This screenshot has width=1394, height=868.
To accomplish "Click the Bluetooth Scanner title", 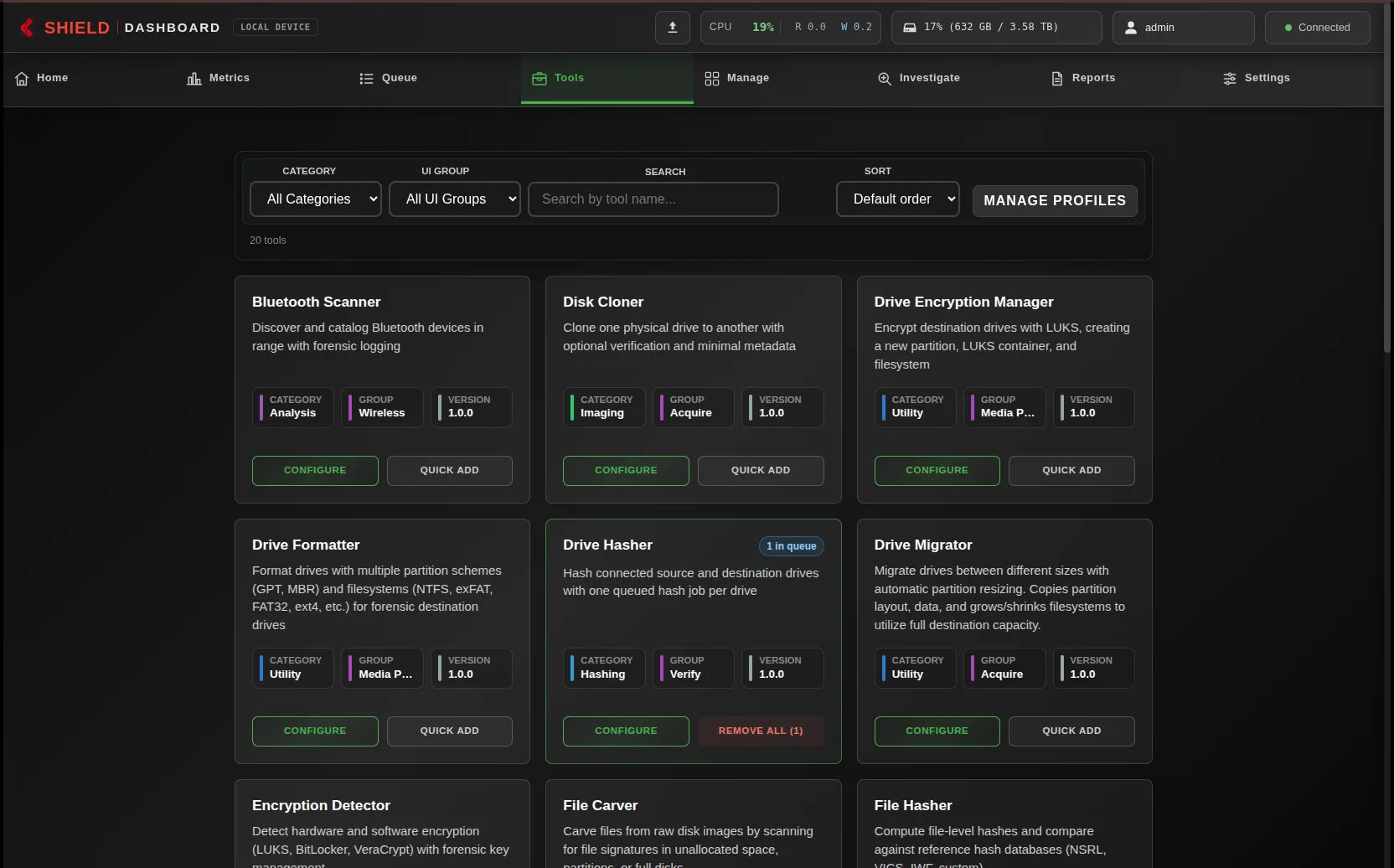I will pos(317,302).
